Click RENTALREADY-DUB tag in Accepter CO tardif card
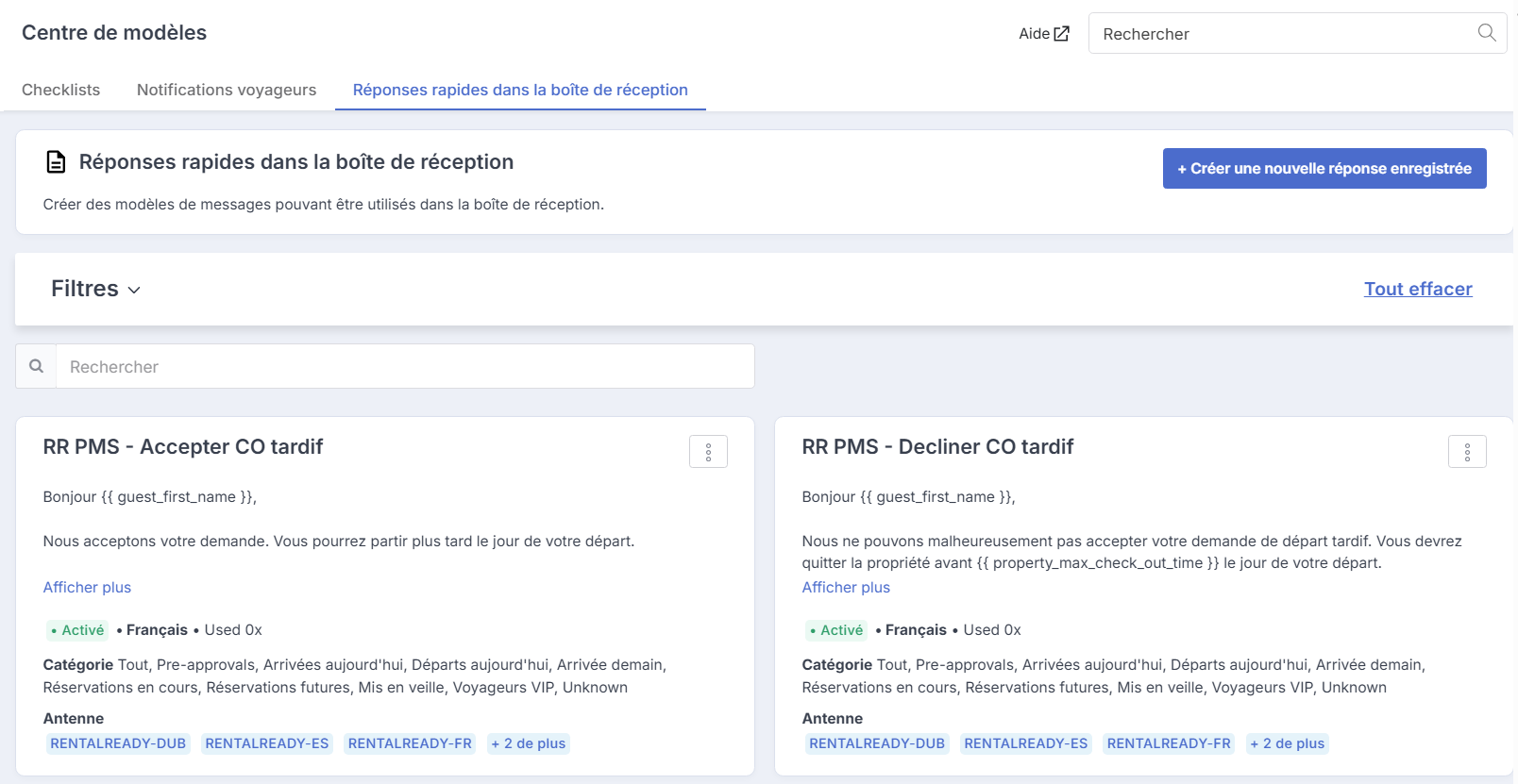This screenshot has height=784, width=1518. point(118,743)
